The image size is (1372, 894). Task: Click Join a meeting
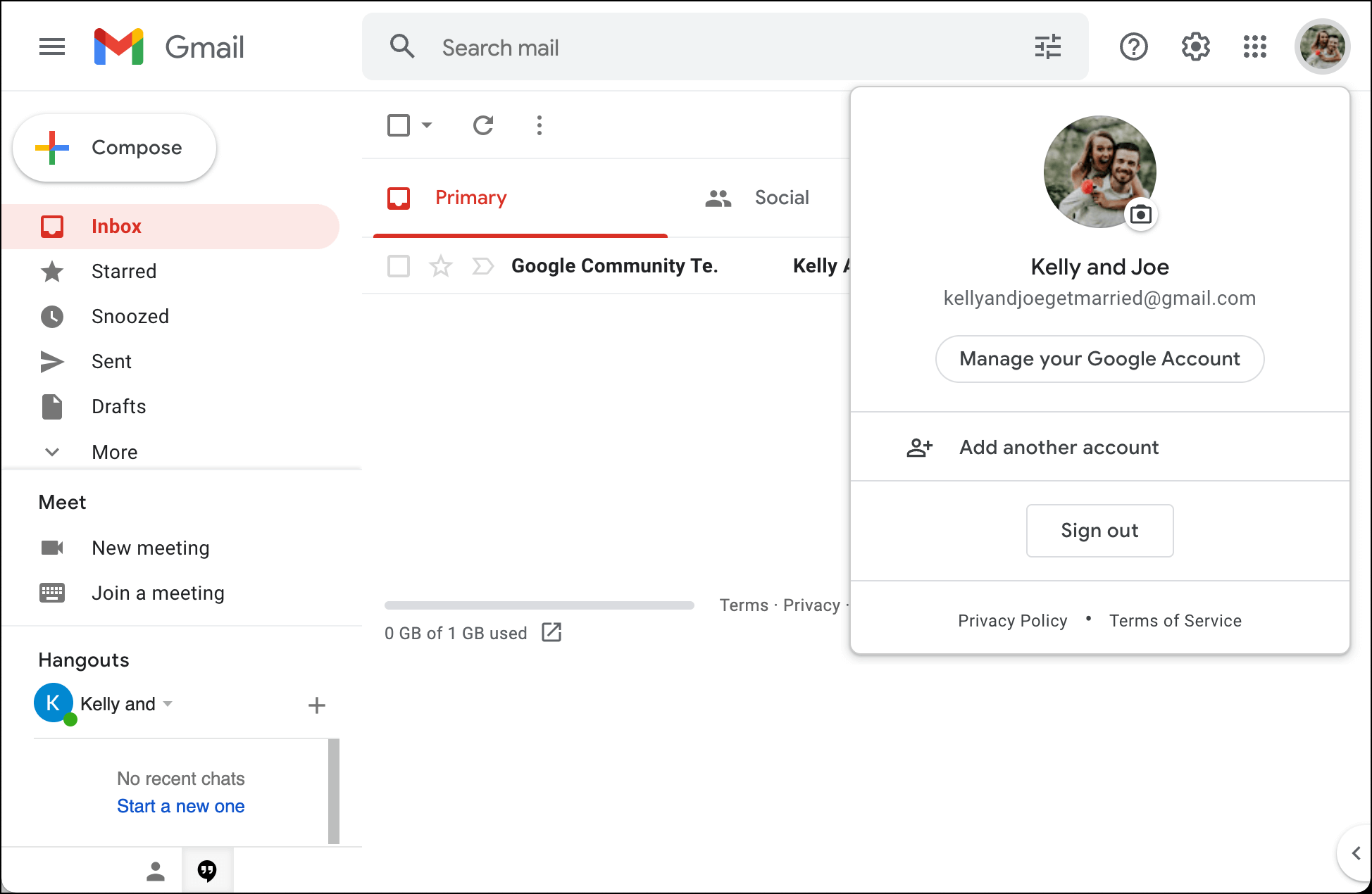tap(158, 593)
